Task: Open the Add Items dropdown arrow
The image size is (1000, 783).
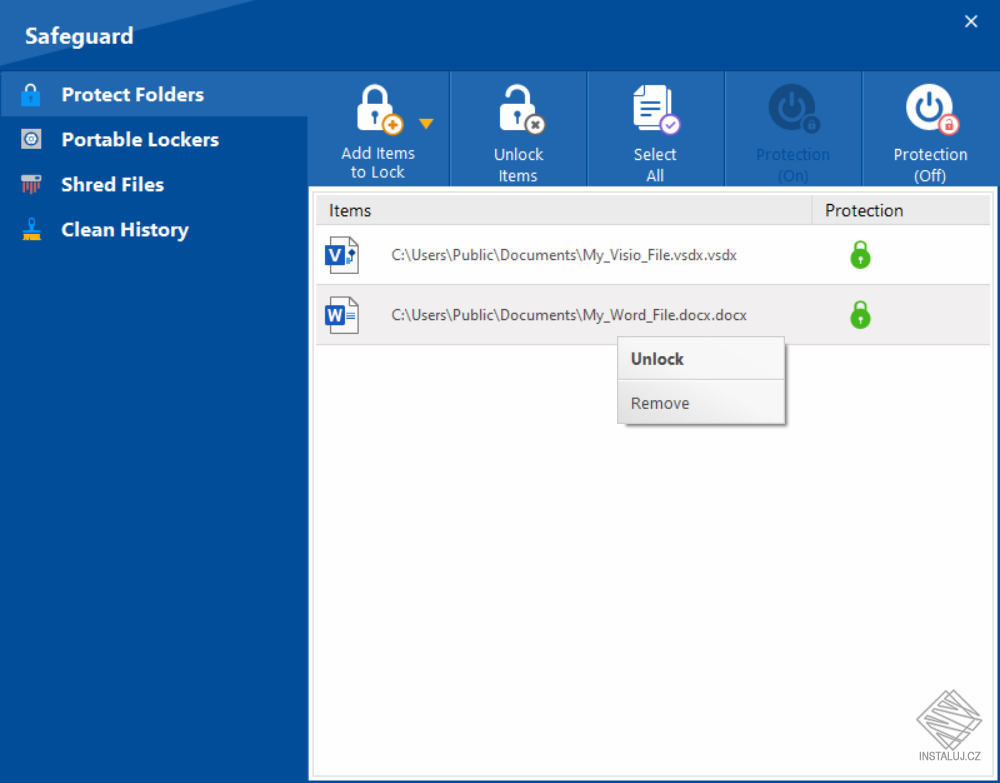Action: point(426,122)
